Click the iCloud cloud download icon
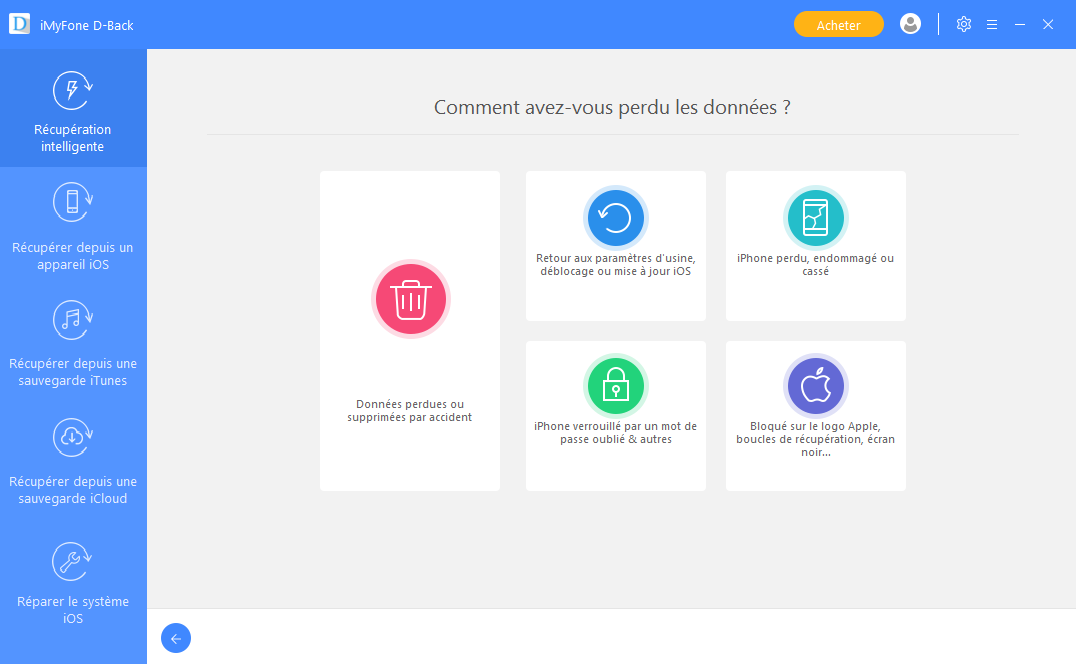Image resolution: width=1076 pixels, height=664 pixels. pos(73,438)
